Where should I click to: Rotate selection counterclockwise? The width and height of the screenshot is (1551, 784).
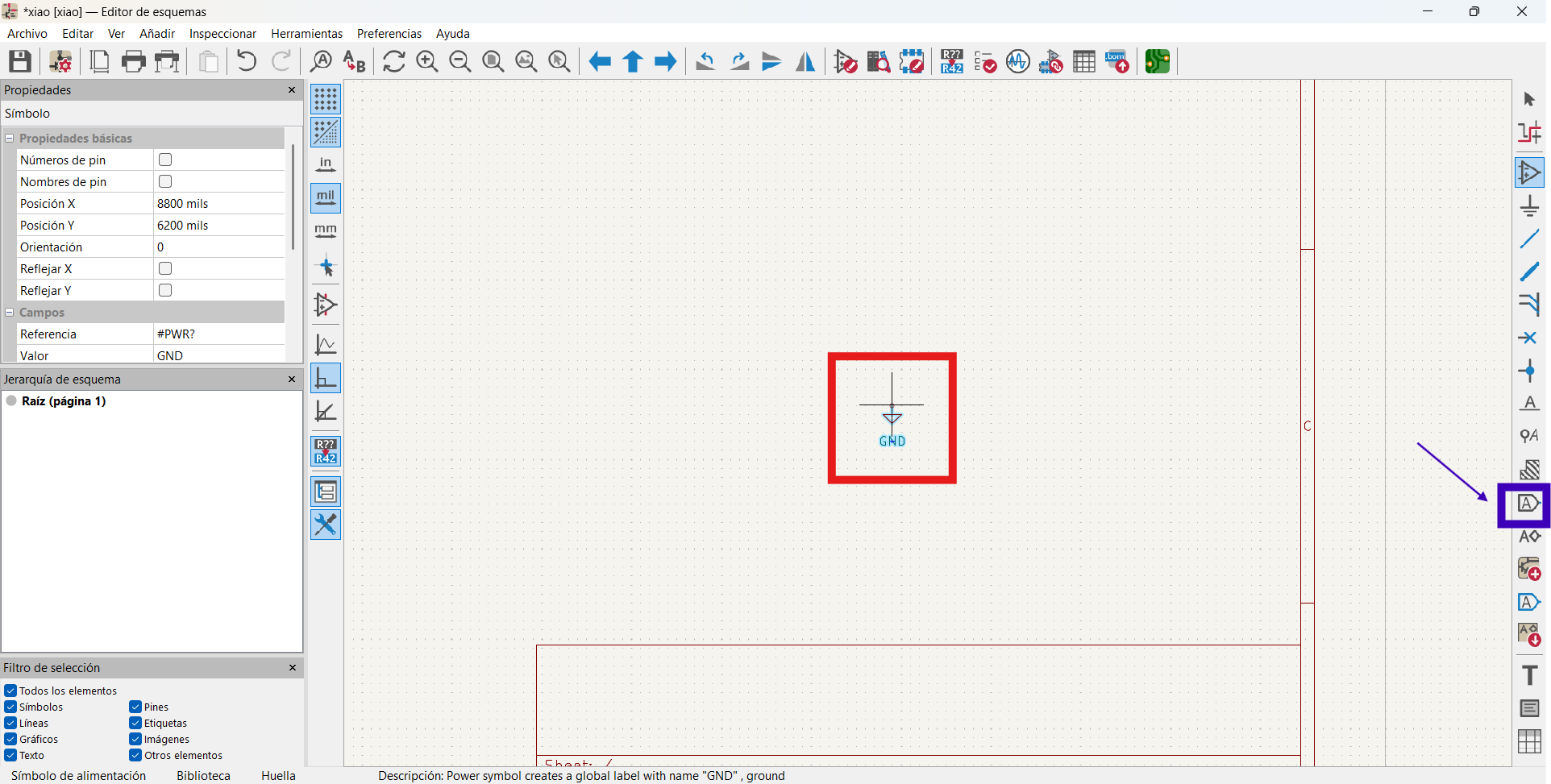705,61
